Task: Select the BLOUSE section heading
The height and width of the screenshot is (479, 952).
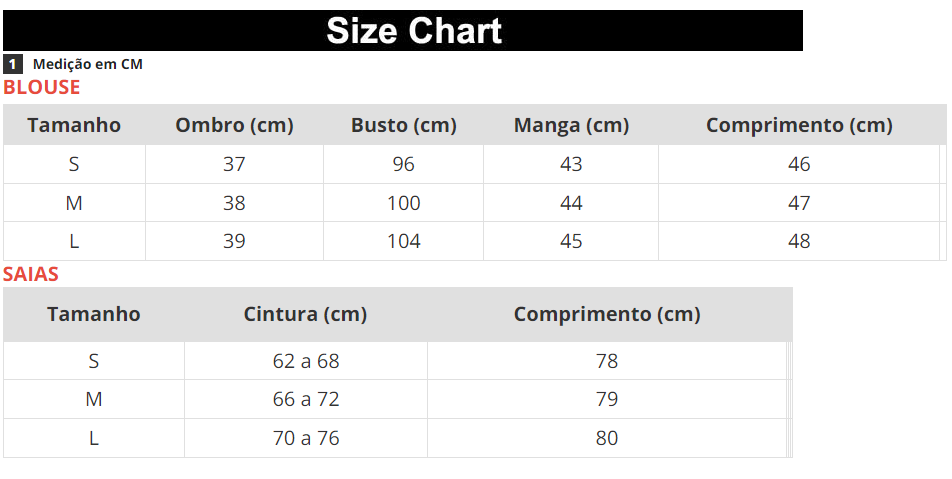Action: pyautogui.click(x=41, y=87)
